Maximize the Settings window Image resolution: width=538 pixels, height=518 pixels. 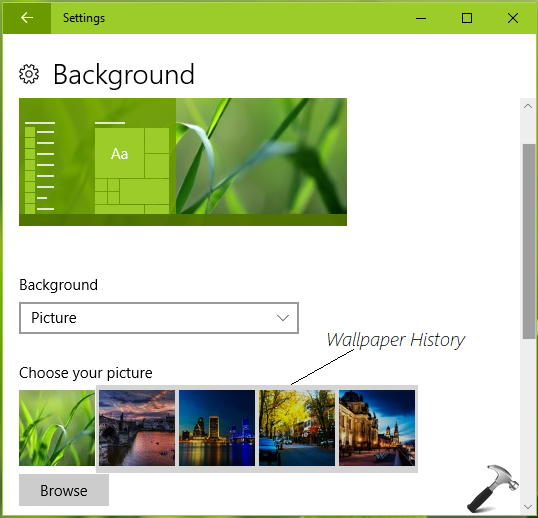tap(467, 18)
